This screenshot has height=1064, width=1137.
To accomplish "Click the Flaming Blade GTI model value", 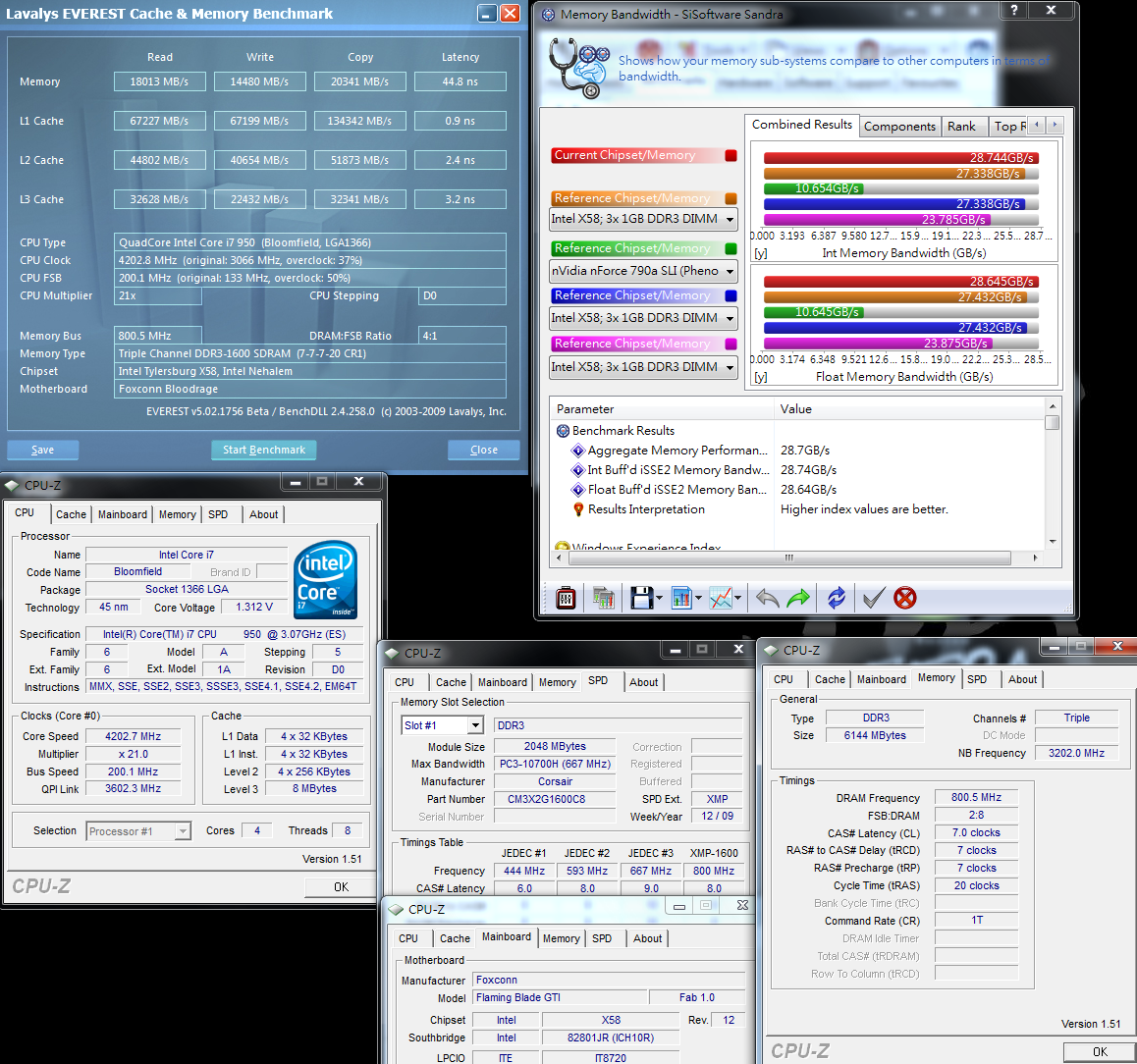I will tap(560, 998).
